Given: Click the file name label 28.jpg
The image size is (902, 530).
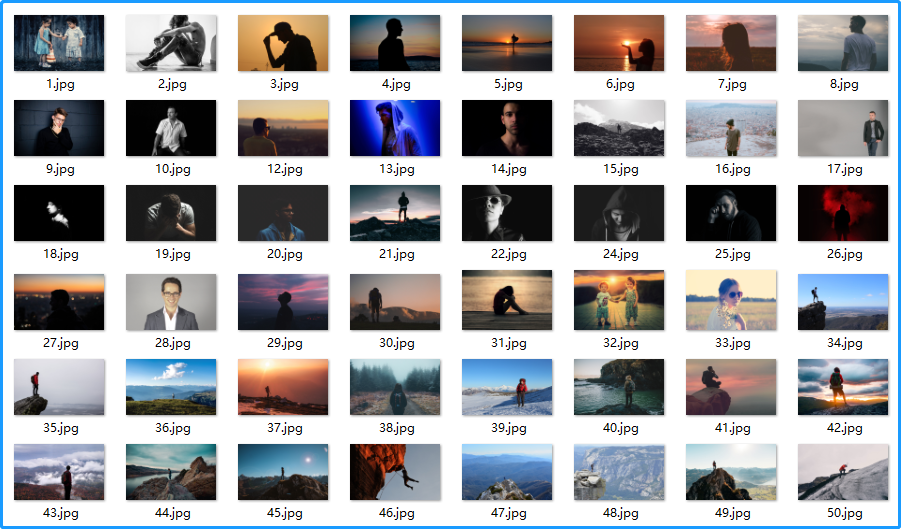Looking at the screenshot, I should click(x=172, y=344).
